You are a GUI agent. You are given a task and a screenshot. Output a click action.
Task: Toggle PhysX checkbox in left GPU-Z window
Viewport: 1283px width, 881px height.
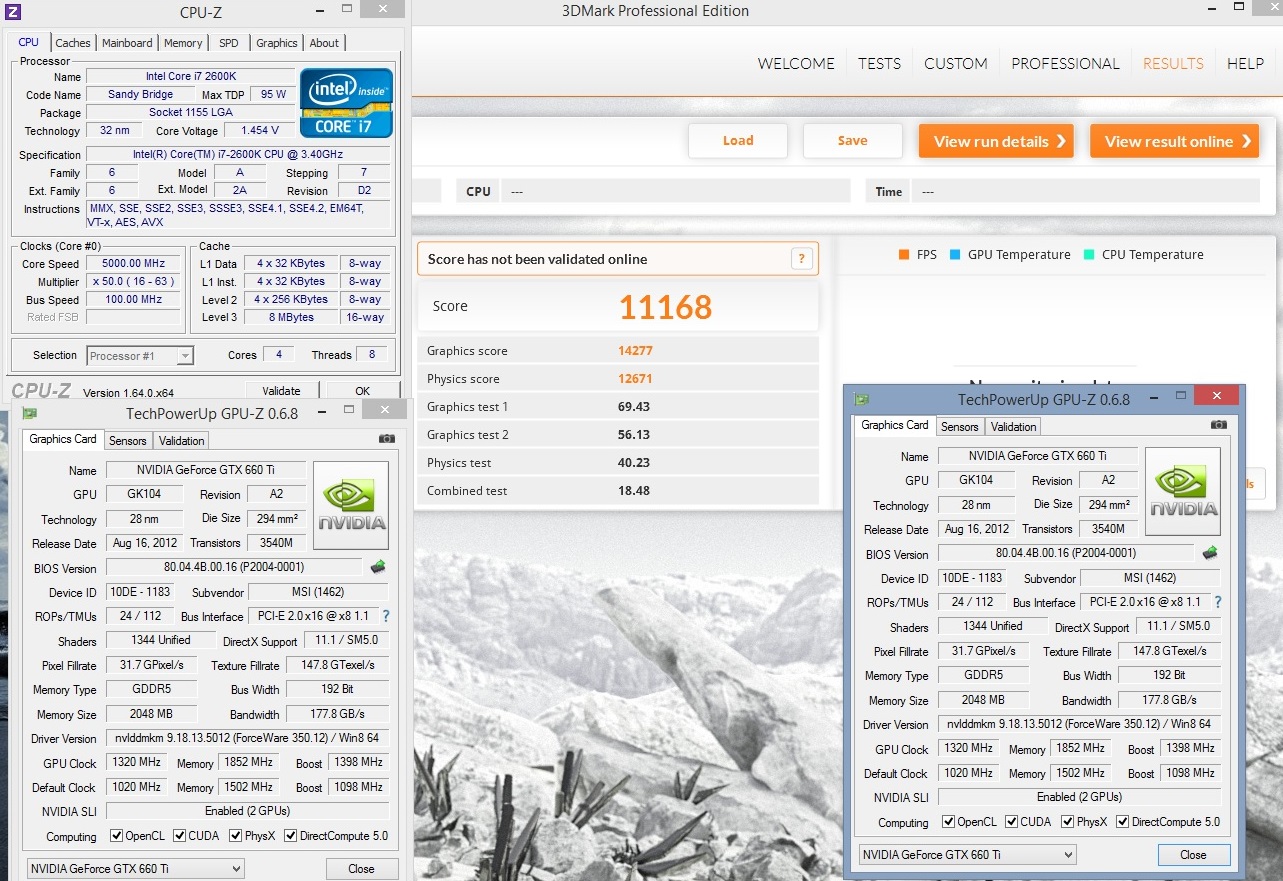coord(236,836)
